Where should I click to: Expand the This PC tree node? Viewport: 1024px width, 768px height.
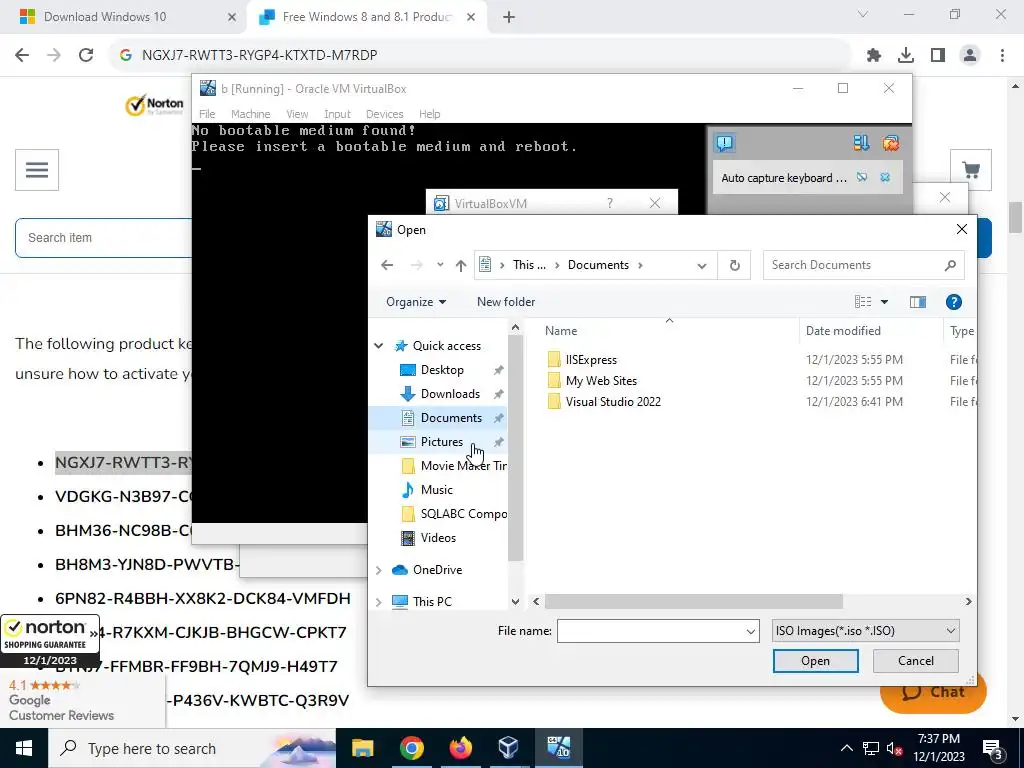[379, 601]
